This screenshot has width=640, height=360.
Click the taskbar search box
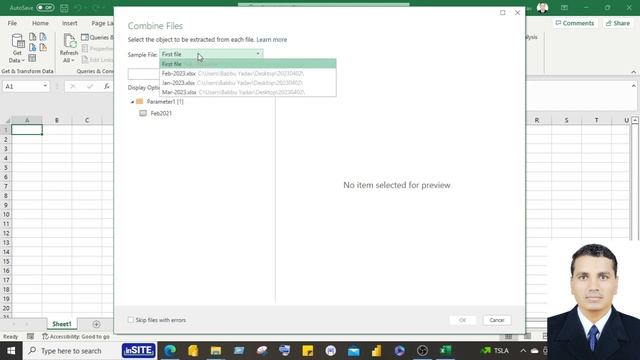pos(71,351)
